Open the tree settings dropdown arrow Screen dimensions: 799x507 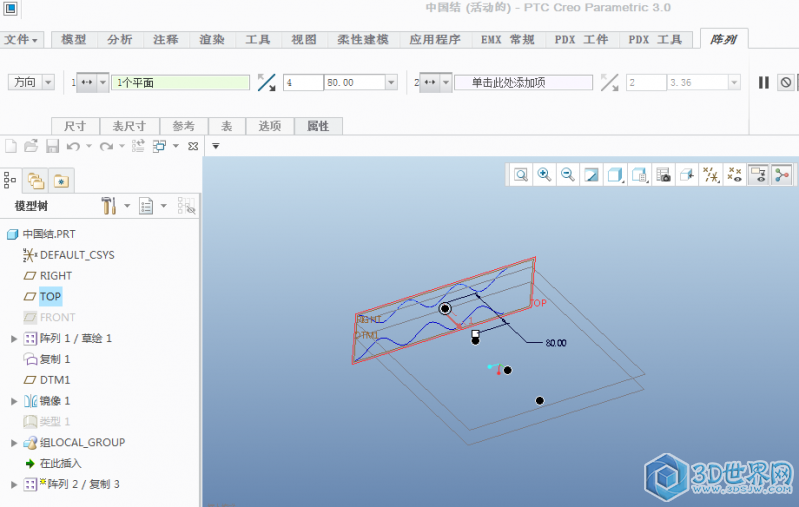127,206
